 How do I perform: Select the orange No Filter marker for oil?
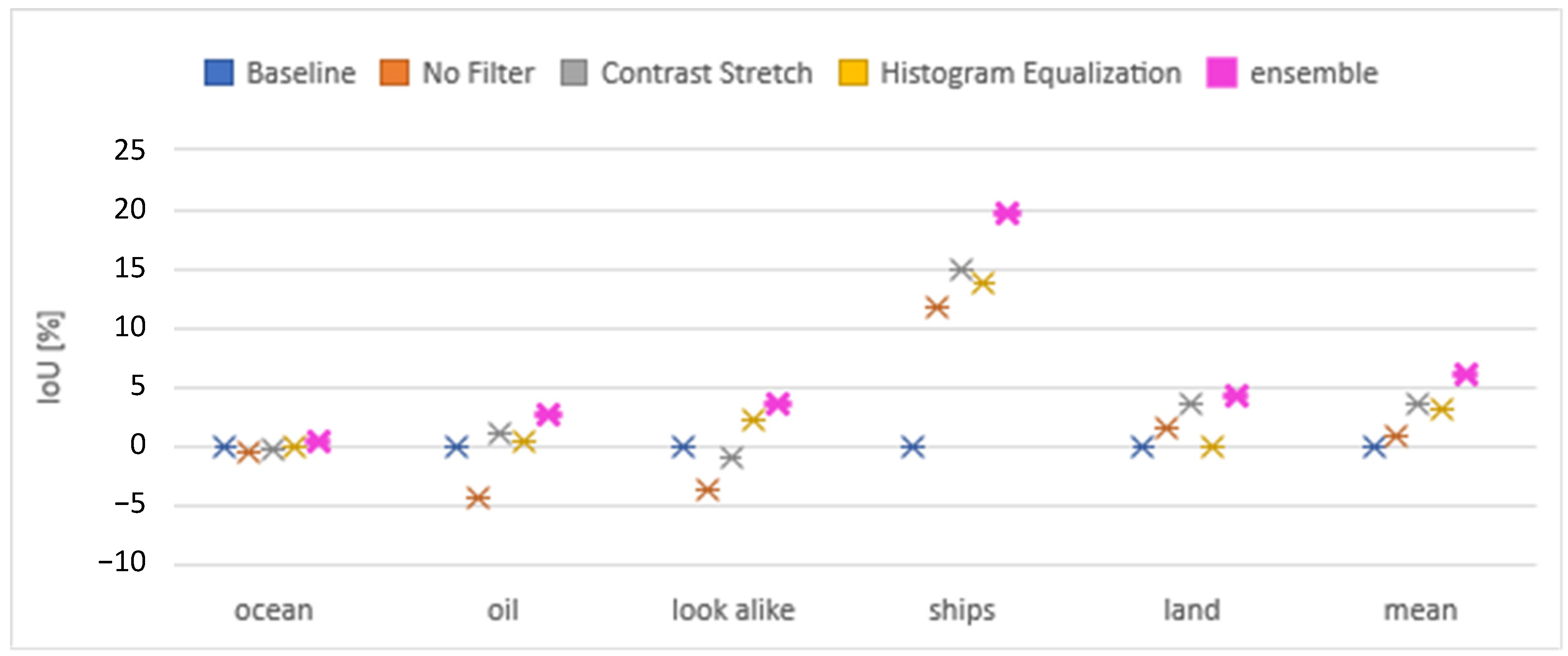click(x=478, y=498)
